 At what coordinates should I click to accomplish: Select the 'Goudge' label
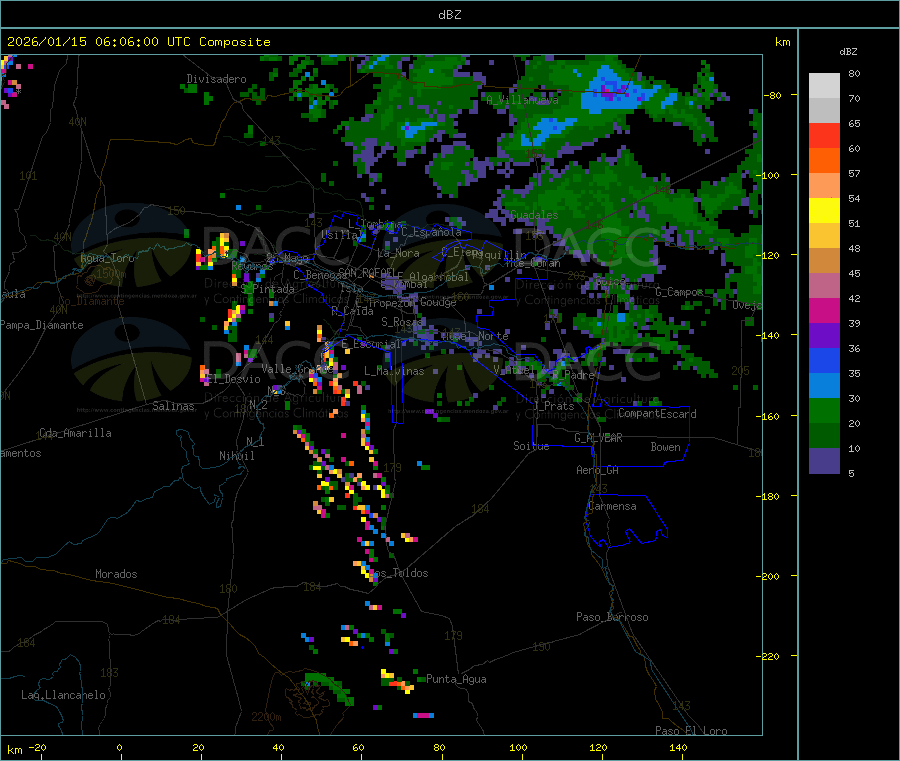coord(438,302)
